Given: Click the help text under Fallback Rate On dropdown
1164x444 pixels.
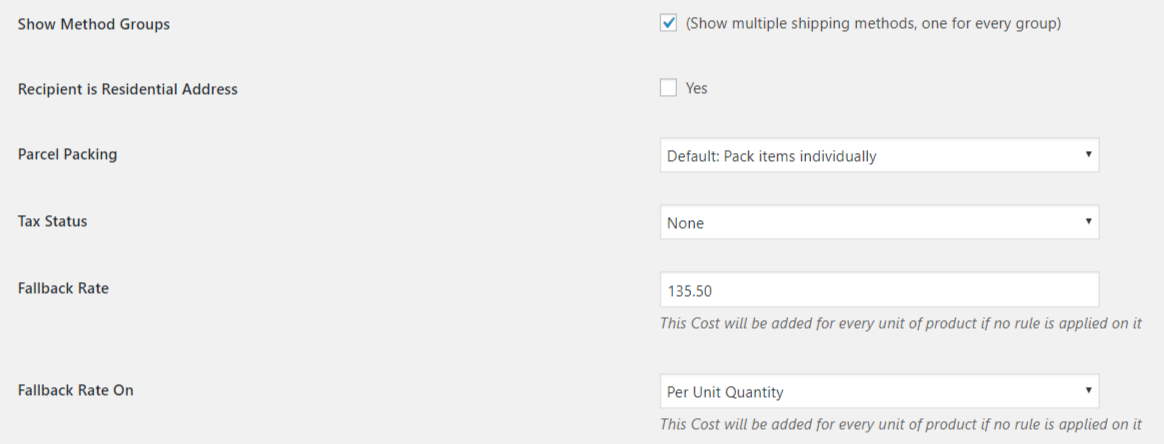Looking at the screenshot, I should click(900, 424).
